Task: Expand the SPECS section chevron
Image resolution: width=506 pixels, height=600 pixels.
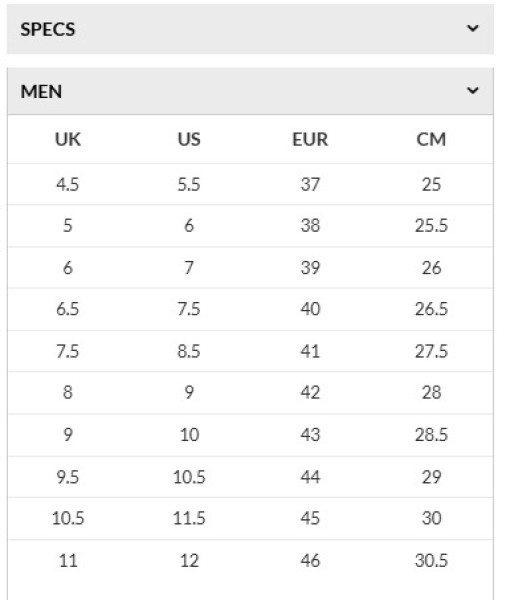Action: (x=473, y=28)
